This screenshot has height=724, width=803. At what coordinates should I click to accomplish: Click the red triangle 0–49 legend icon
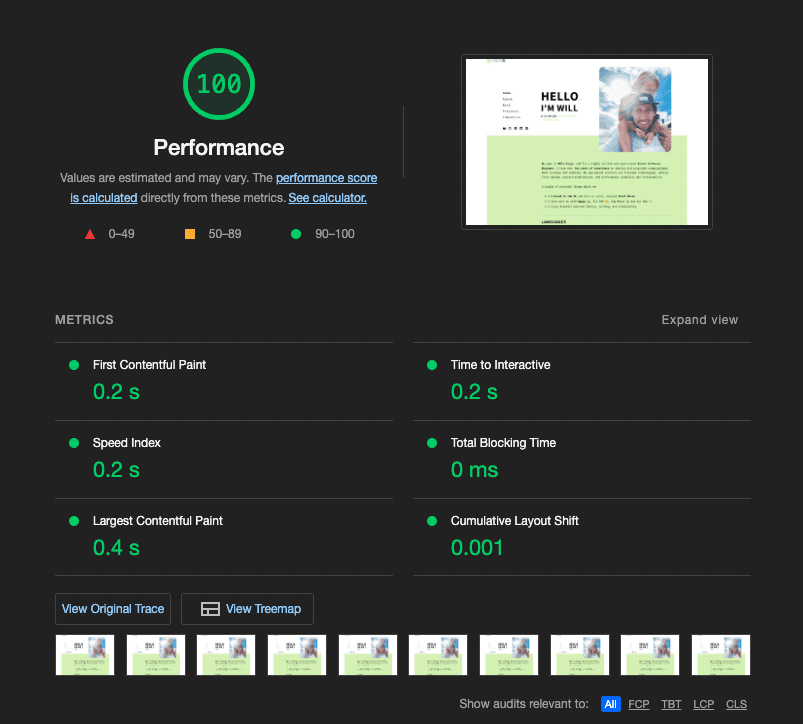pyautogui.click(x=90, y=233)
